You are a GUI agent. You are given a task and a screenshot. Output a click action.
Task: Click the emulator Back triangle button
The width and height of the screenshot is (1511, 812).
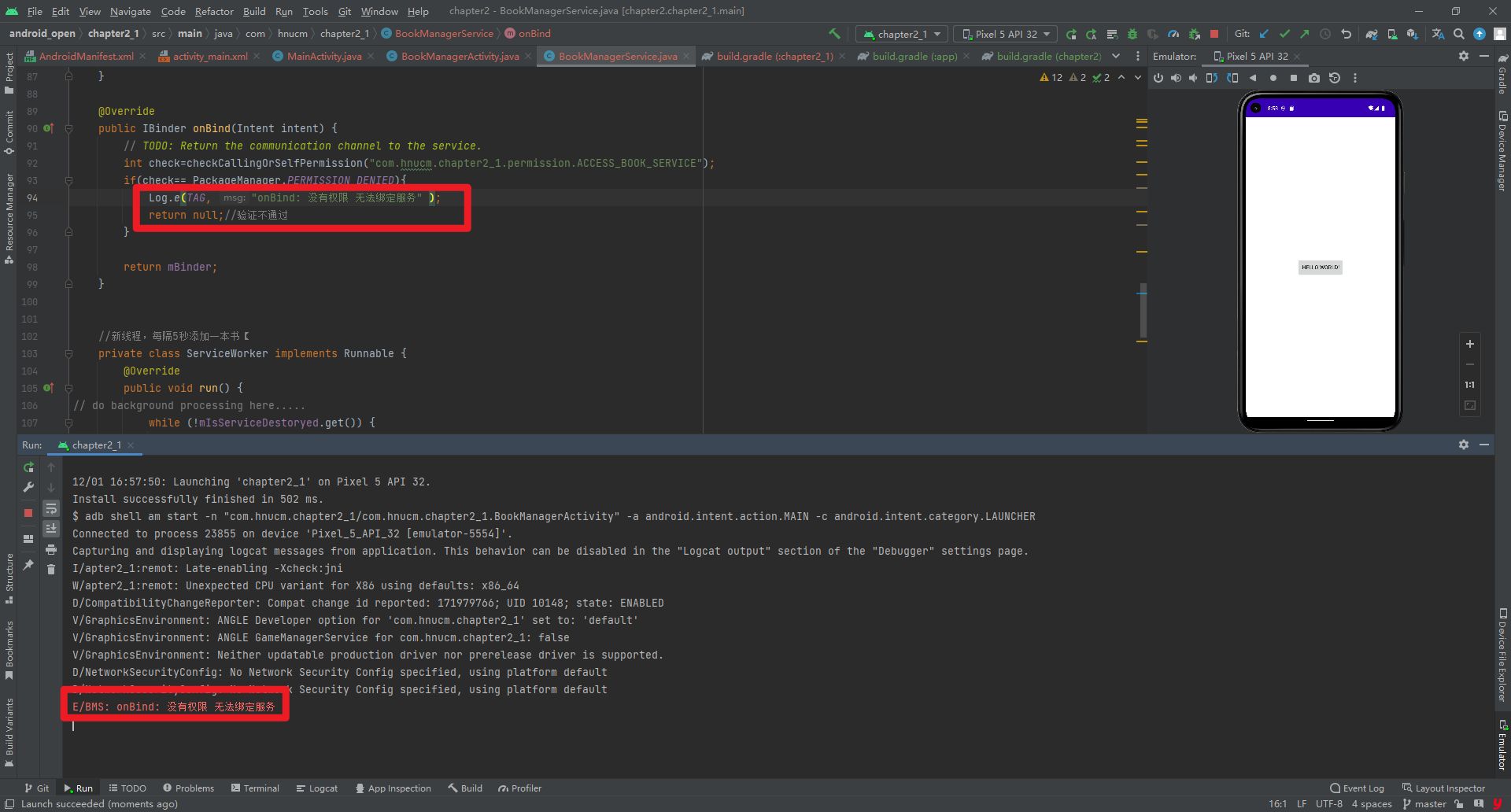pos(1253,78)
